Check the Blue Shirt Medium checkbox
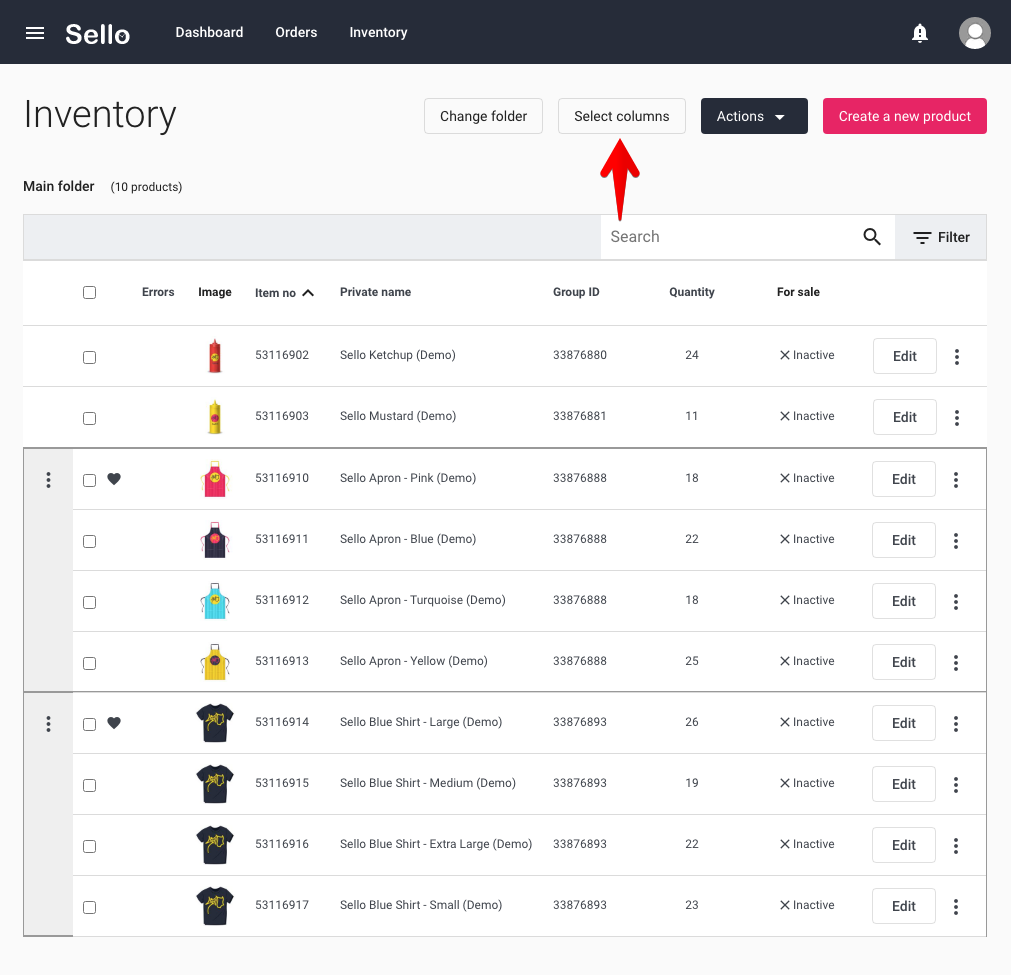This screenshot has width=1011, height=975. click(90, 785)
